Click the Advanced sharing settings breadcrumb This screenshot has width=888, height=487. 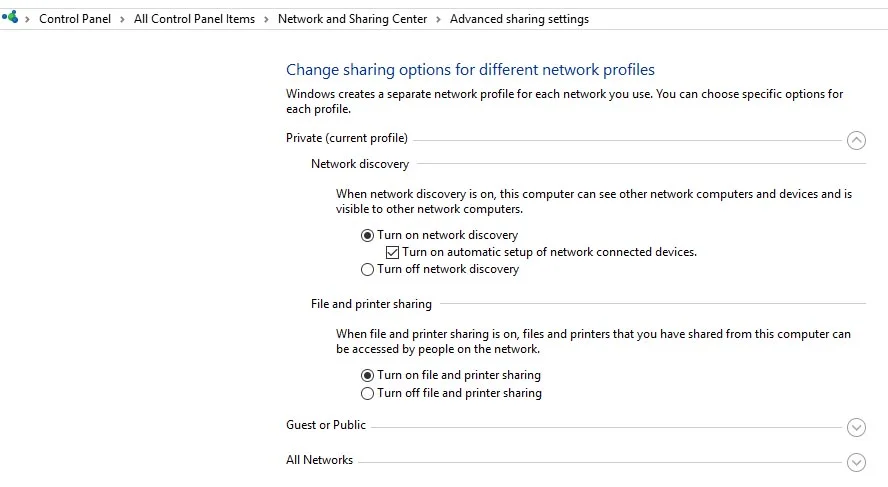click(519, 19)
